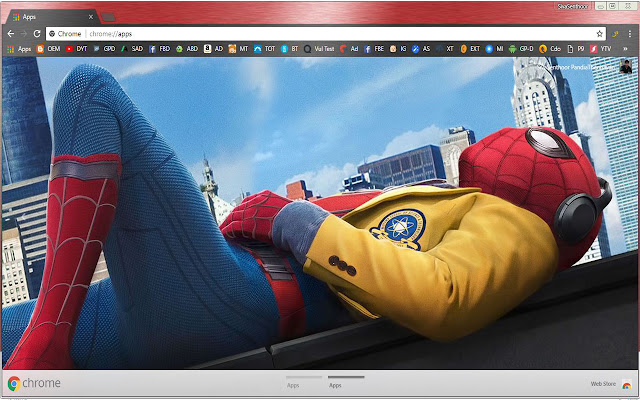Image resolution: width=640 pixels, height=400 pixels.
Task: Open the MI bookmark
Action: point(494,49)
